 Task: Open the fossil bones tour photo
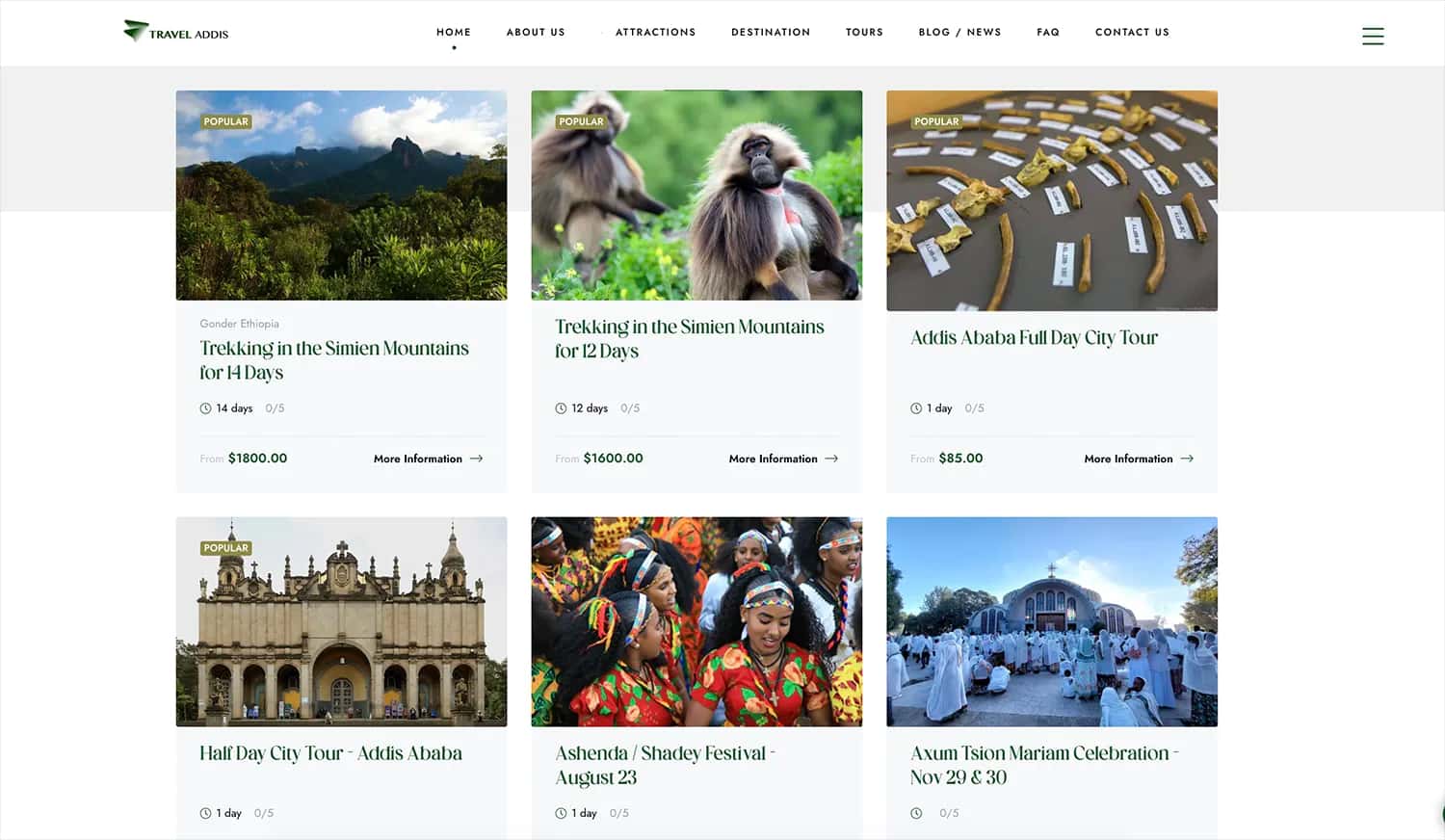pyautogui.click(x=1052, y=200)
